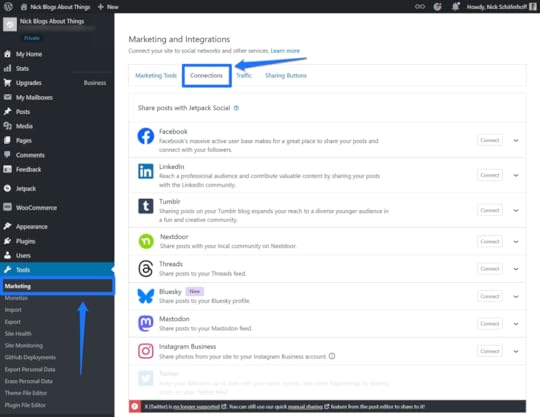Expand the Facebook connection details
The height and width of the screenshot is (417, 540).
click(x=516, y=140)
